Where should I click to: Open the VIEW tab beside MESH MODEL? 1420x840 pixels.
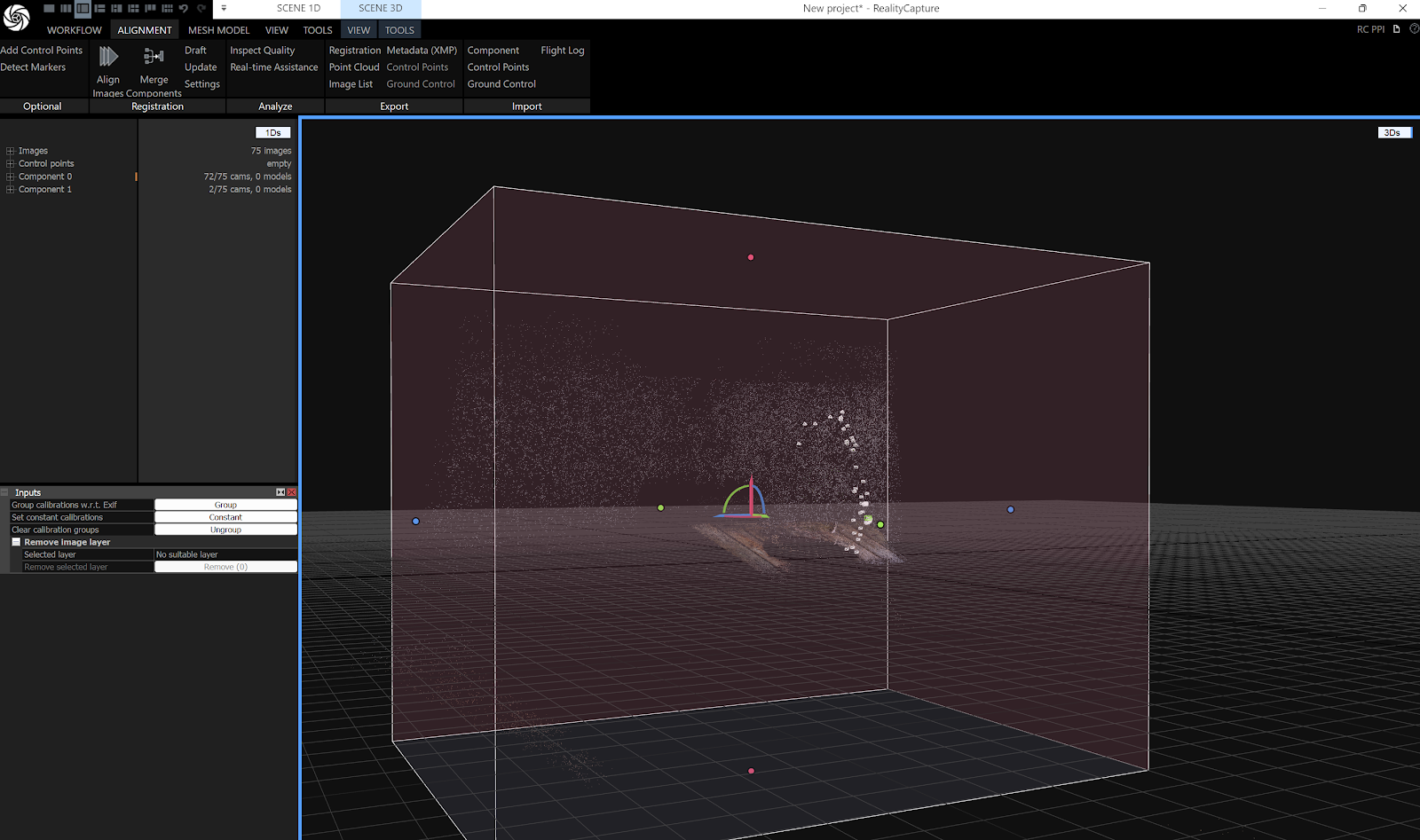(277, 30)
